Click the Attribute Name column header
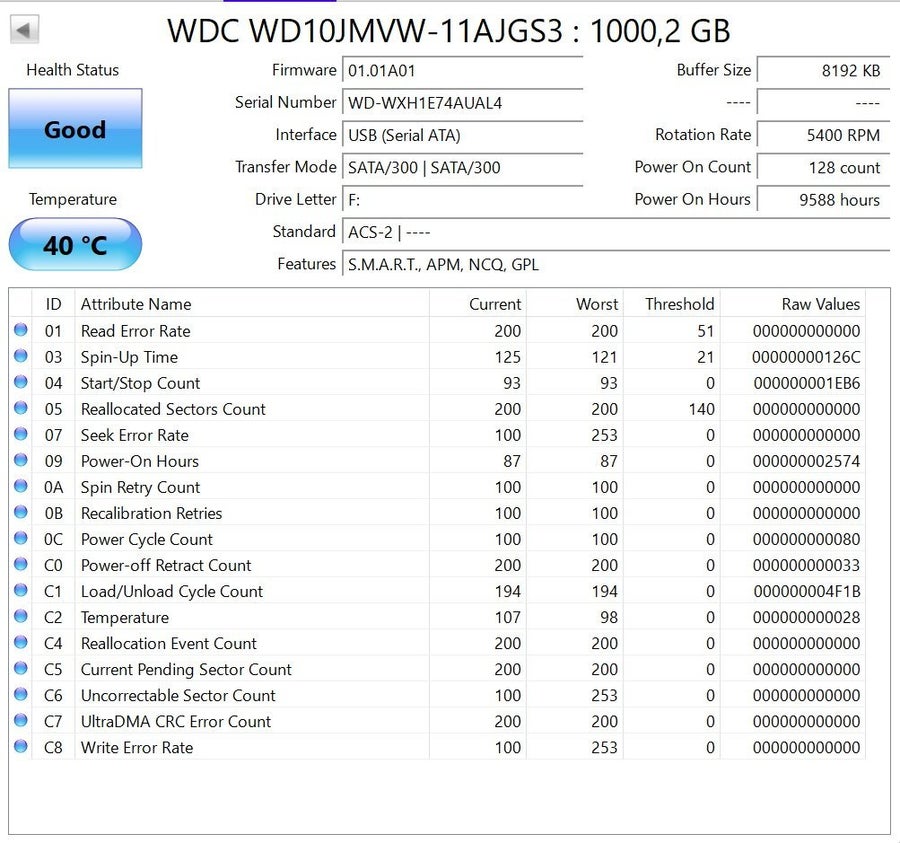The image size is (900, 843). pyautogui.click(x=252, y=304)
